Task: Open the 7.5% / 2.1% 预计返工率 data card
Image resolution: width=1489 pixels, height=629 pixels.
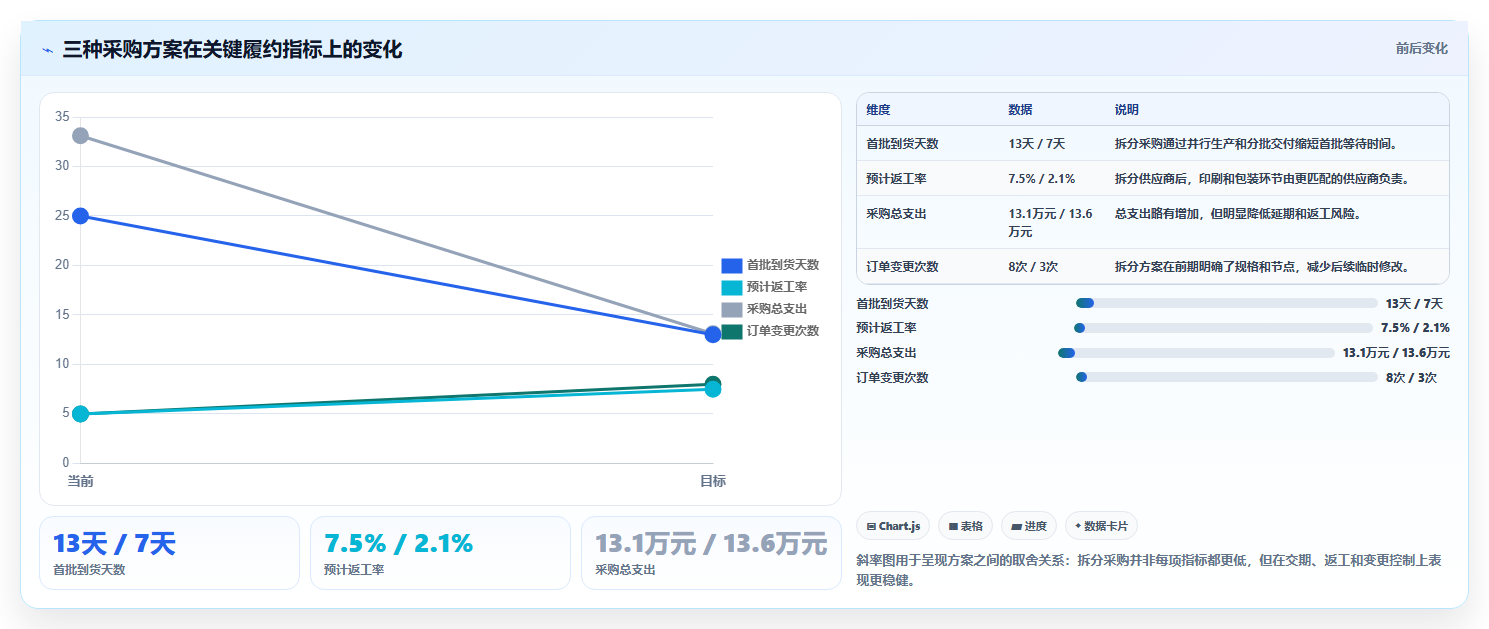Action: click(440, 553)
